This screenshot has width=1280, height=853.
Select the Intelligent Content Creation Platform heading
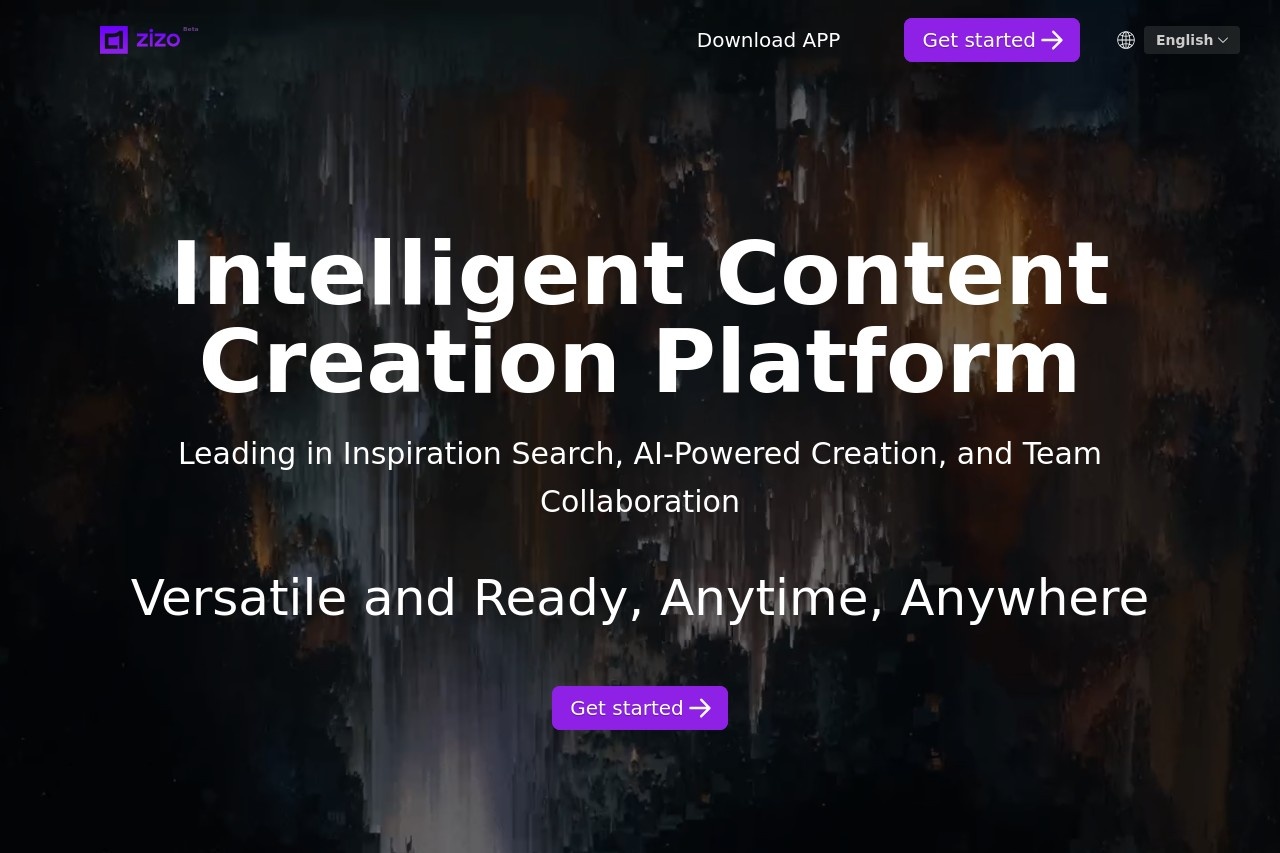click(x=640, y=317)
